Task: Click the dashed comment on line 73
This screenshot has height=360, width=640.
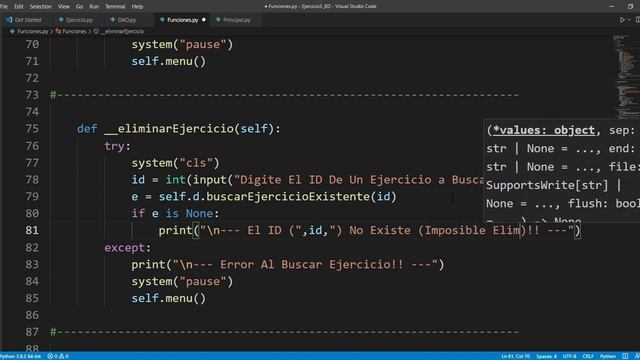Action: [284, 95]
